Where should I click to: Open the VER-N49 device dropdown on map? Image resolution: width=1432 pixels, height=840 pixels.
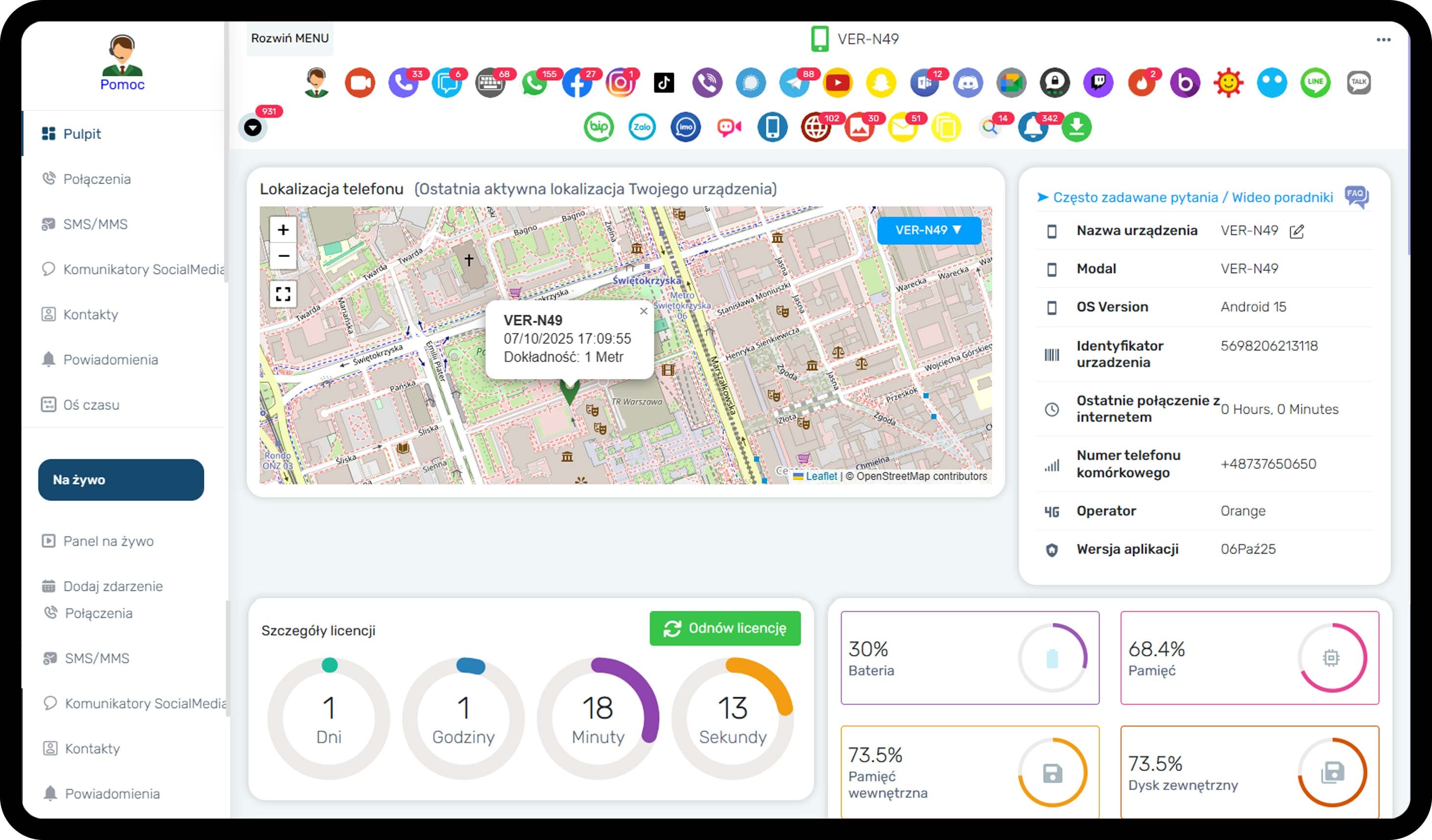pyautogui.click(x=929, y=230)
